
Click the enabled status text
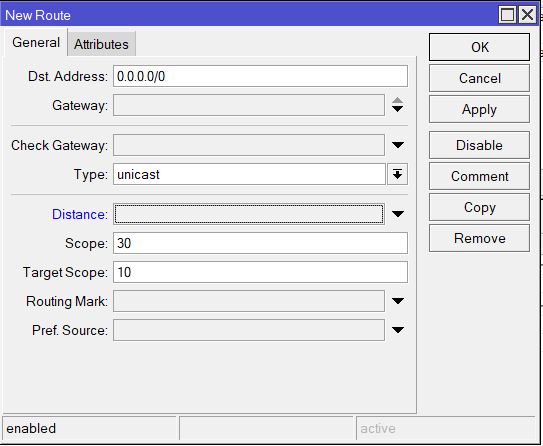coord(31,429)
